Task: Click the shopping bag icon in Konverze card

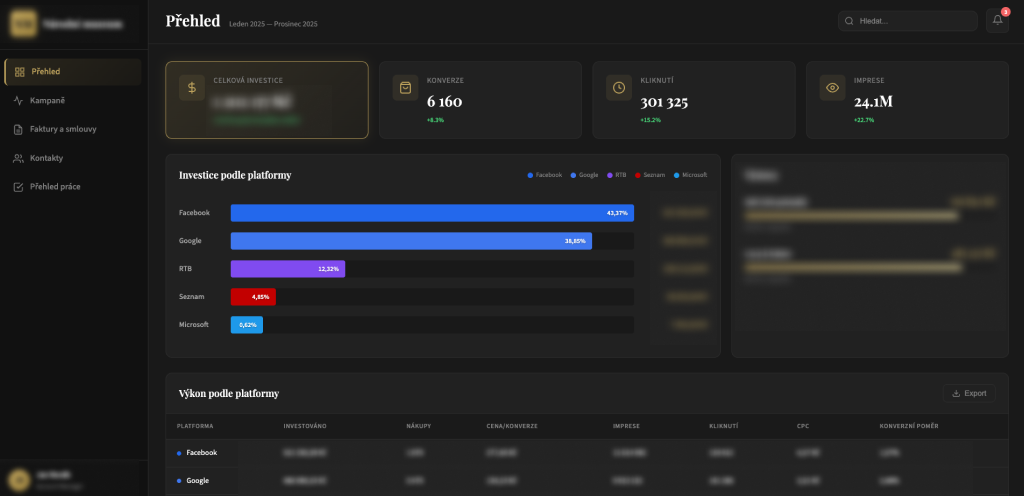Action: pos(406,88)
